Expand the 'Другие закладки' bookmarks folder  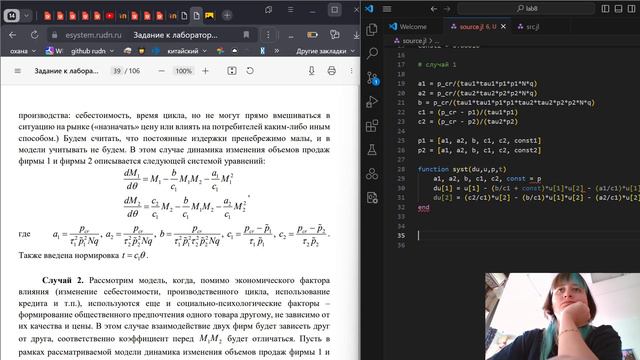pos(325,51)
